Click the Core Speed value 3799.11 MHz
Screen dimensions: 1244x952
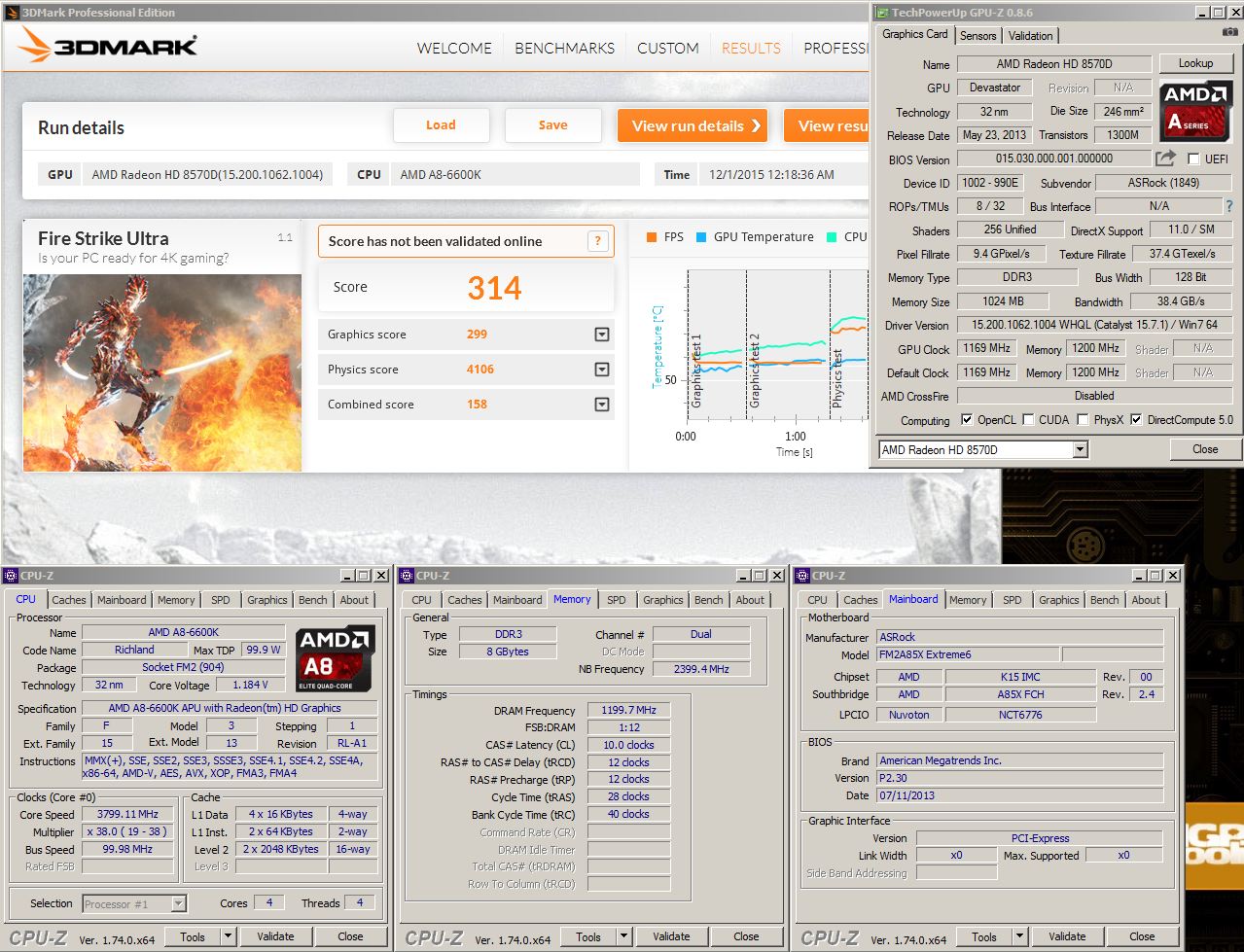point(127,814)
